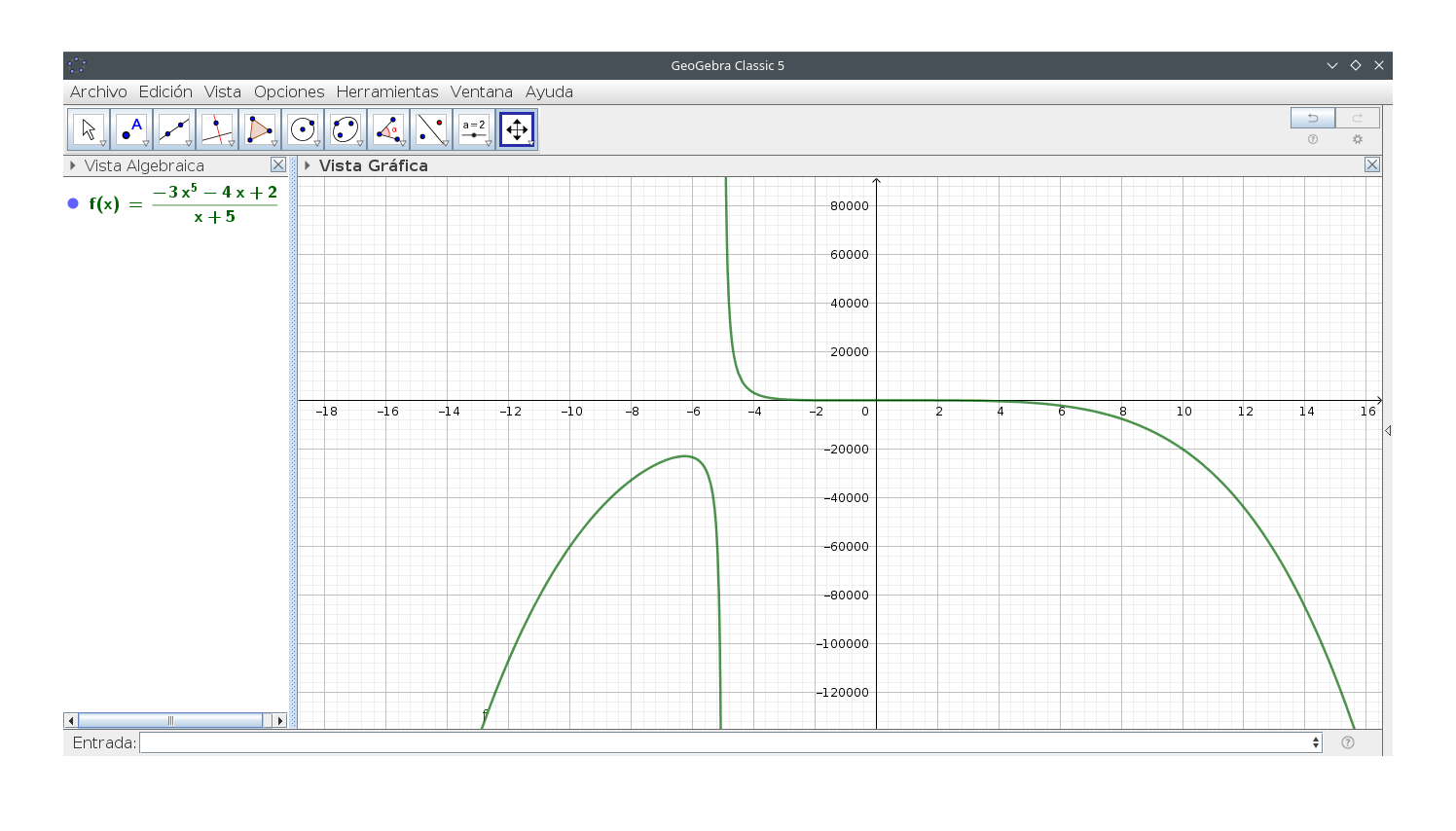Toggle visibility of function f(x)
The image size is (1456, 831).
point(73,203)
